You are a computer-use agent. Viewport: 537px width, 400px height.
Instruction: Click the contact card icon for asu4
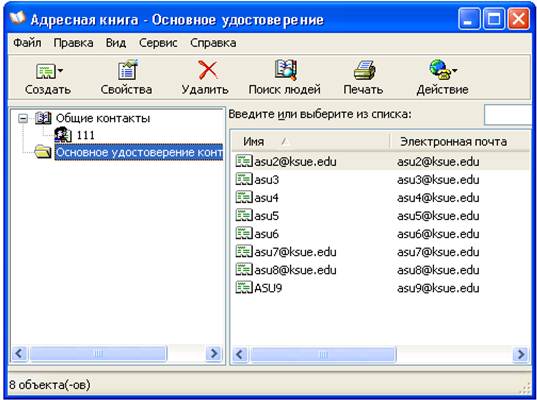[x=244, y=197]
